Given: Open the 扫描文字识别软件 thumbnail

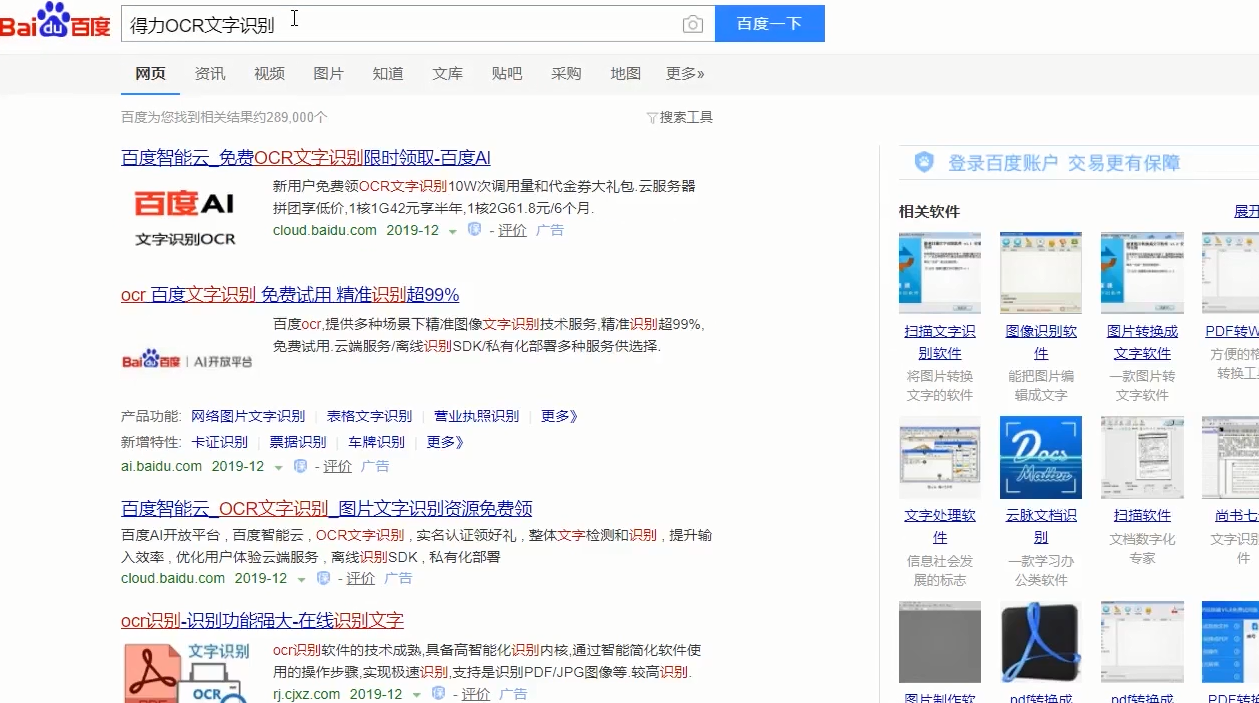Looking at the screenshot, I should 939,273.
